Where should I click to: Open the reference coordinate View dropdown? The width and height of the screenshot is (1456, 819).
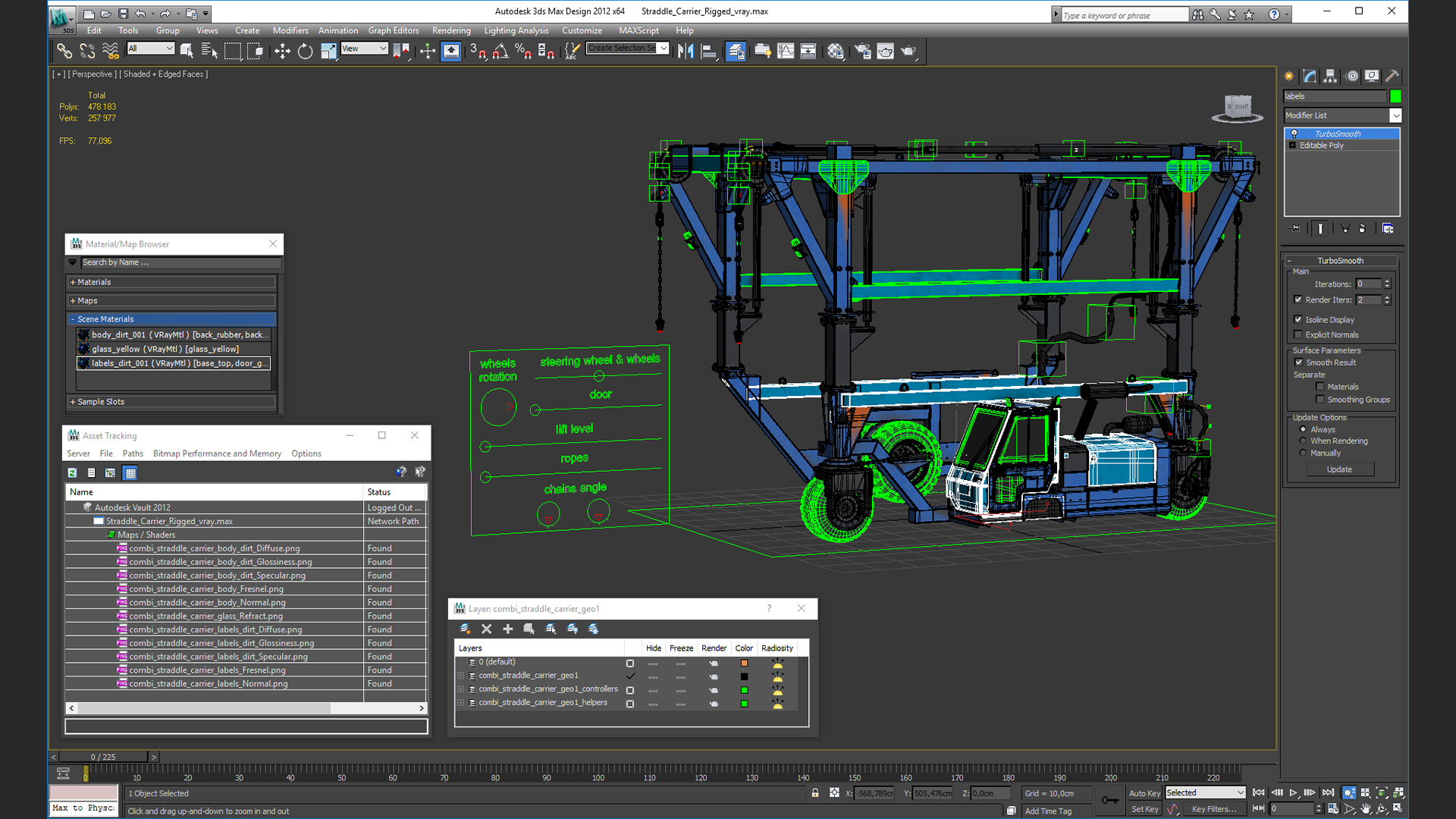tap(365, 49)
